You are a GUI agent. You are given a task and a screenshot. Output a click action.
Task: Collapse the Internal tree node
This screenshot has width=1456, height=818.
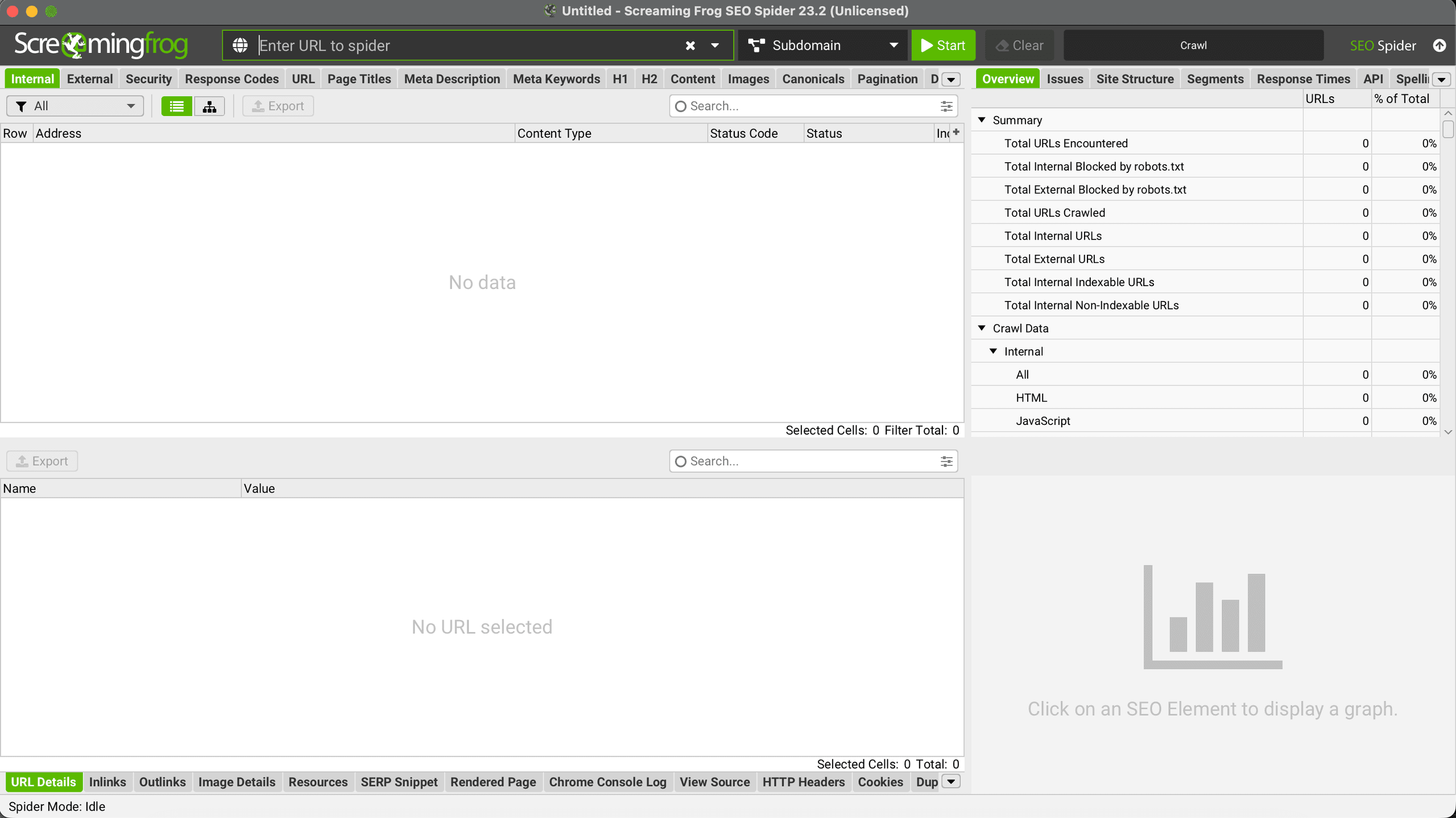click(x=994, y=352)
